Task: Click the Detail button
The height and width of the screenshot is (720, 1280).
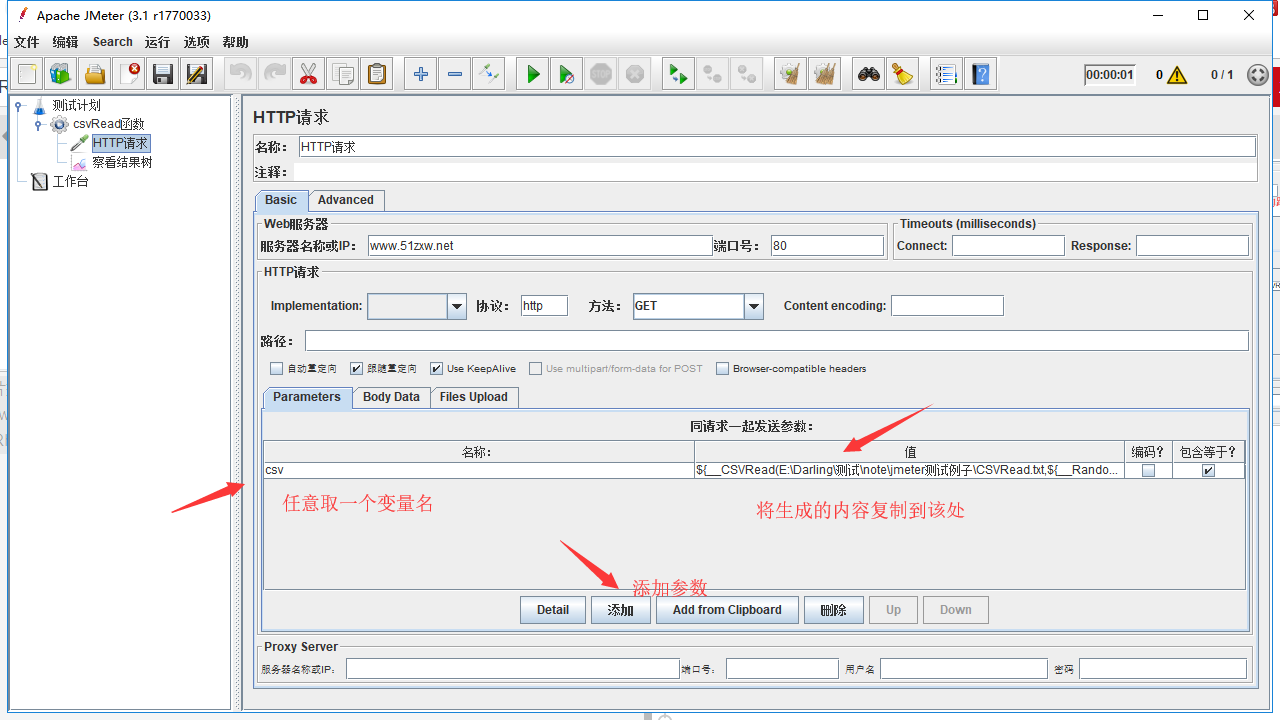Action: 553,610
